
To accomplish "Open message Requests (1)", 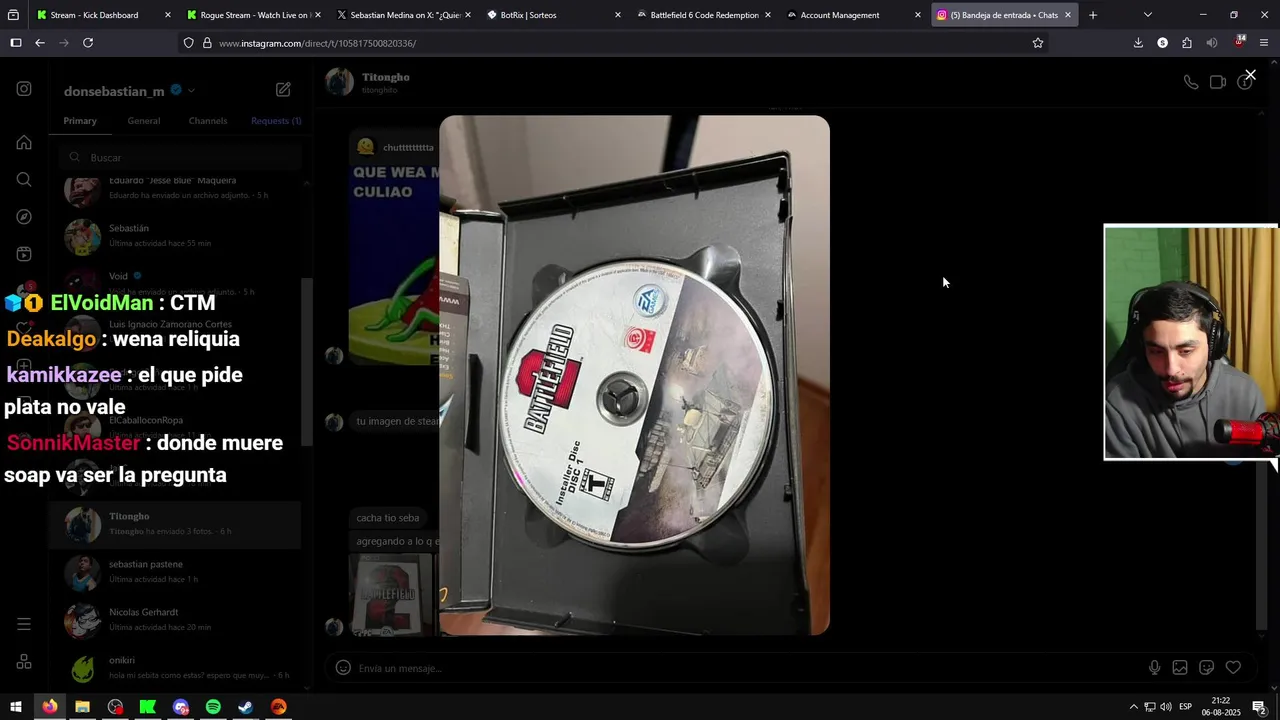I will click(276, 121).
